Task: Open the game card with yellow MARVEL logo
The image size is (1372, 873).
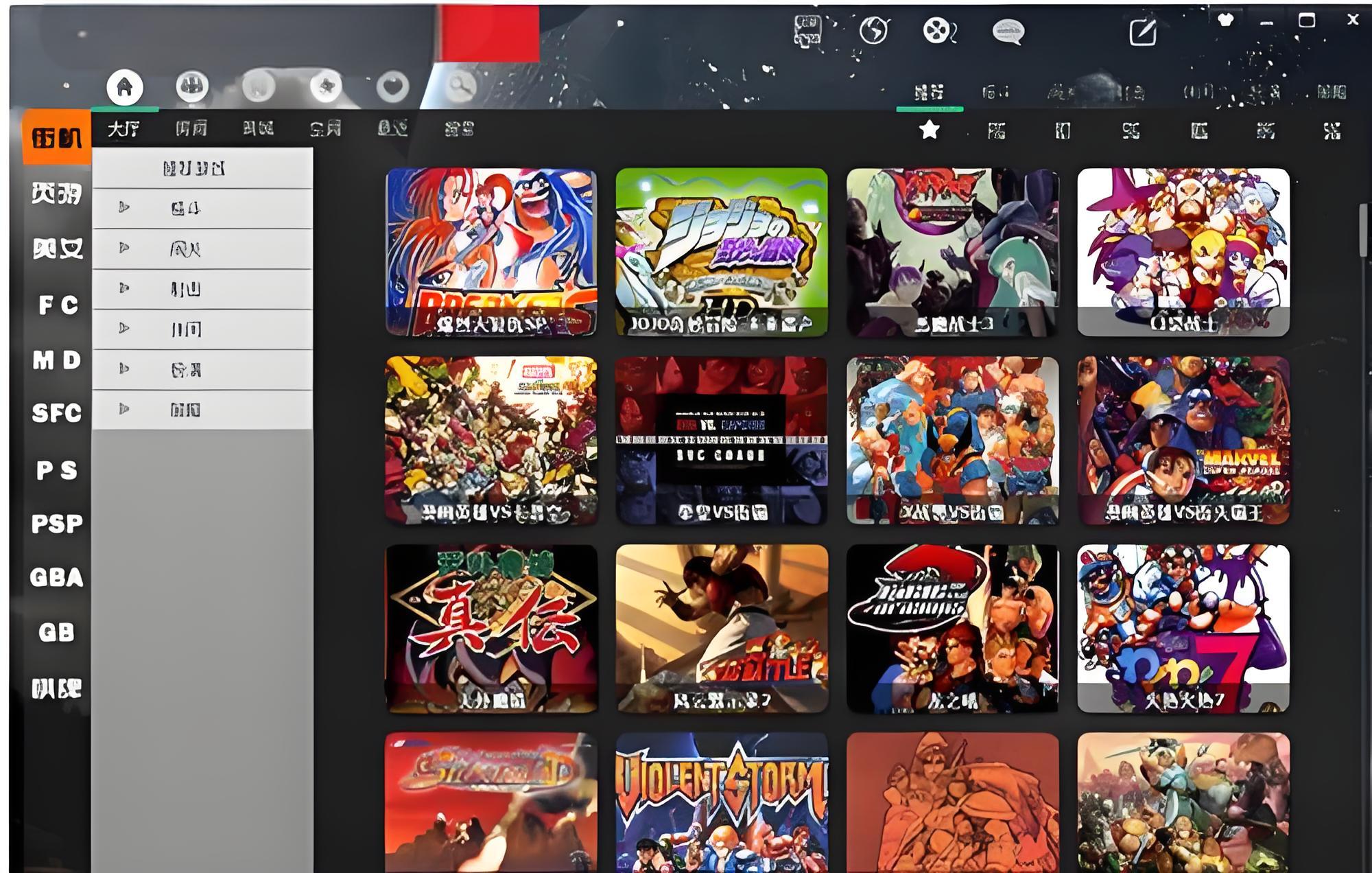Action: coord(1183,440)
